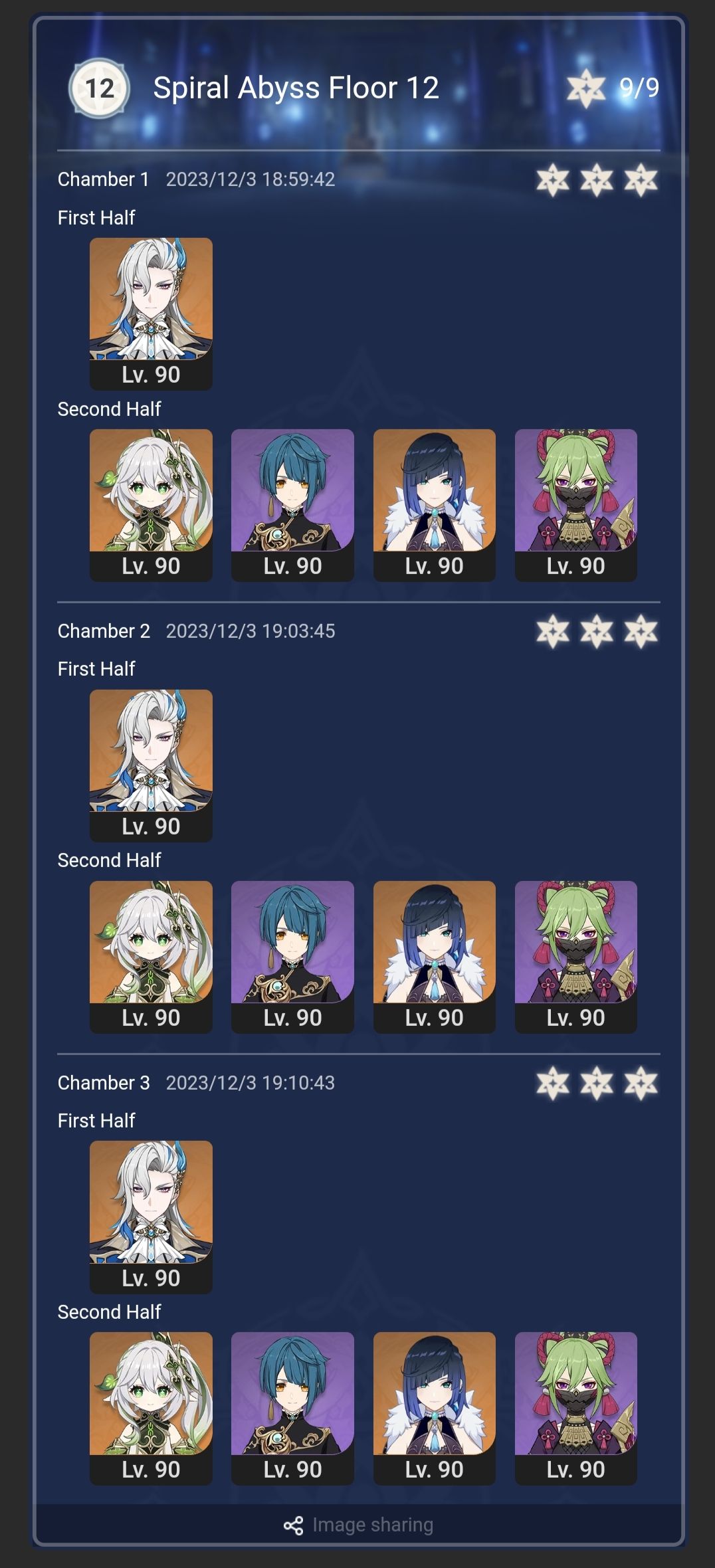Tap Kuki Shinobu portrait in Chamber 1

[x=575, y=505]
